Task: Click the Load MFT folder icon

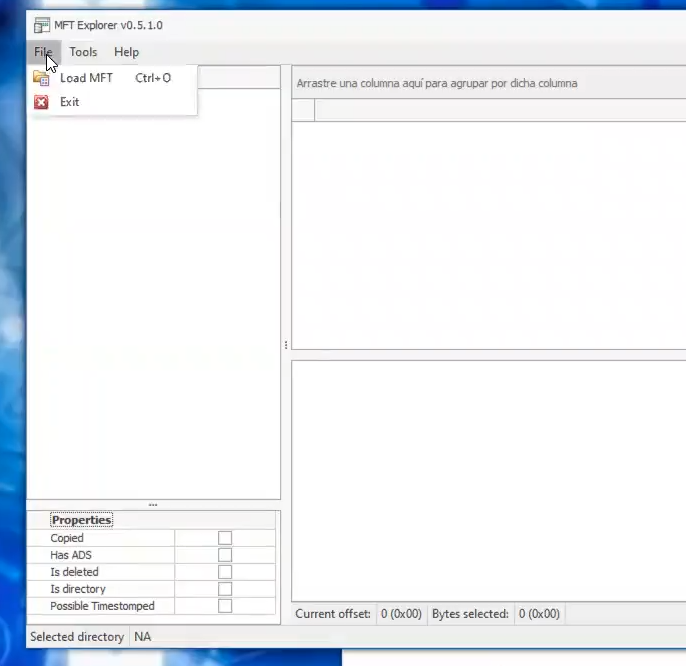Action: (41, 78)
